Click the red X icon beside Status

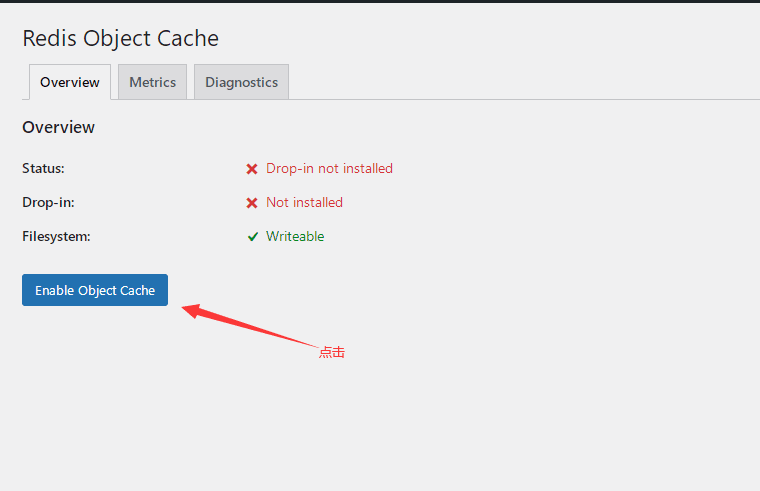coord(252,169)
